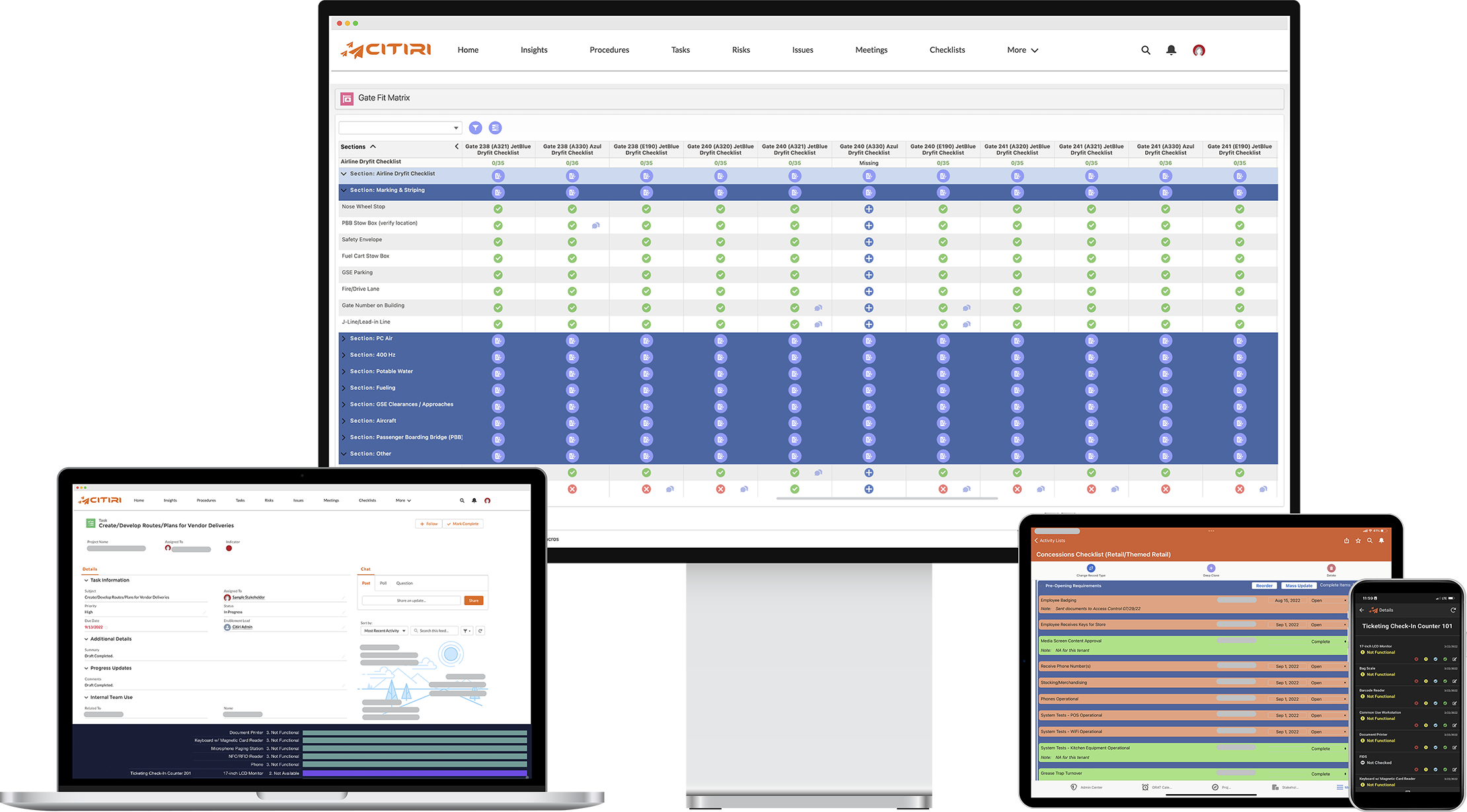
Task: Tap the star favorite icon in tablet header
Action: [x=1358, y=540]
